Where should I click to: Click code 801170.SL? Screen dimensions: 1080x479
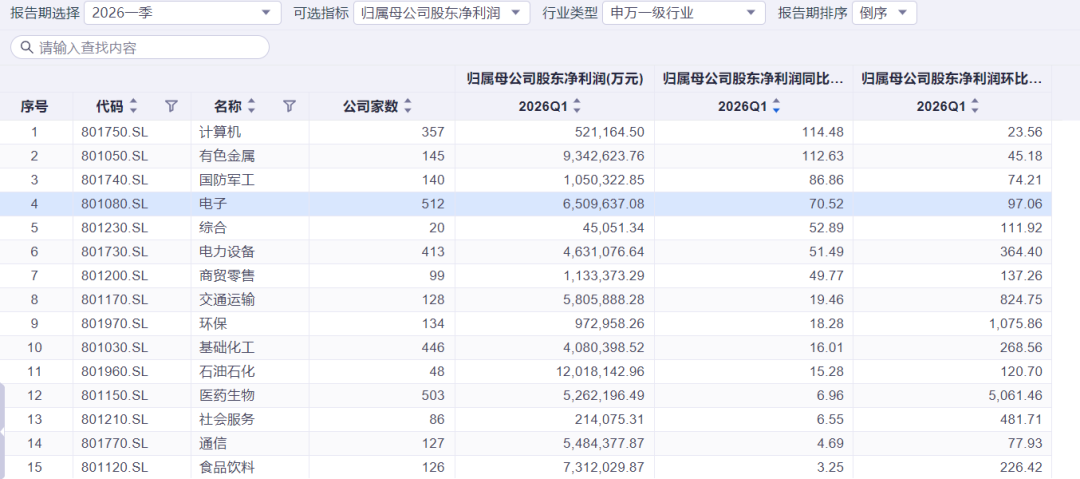coord(114,300)
